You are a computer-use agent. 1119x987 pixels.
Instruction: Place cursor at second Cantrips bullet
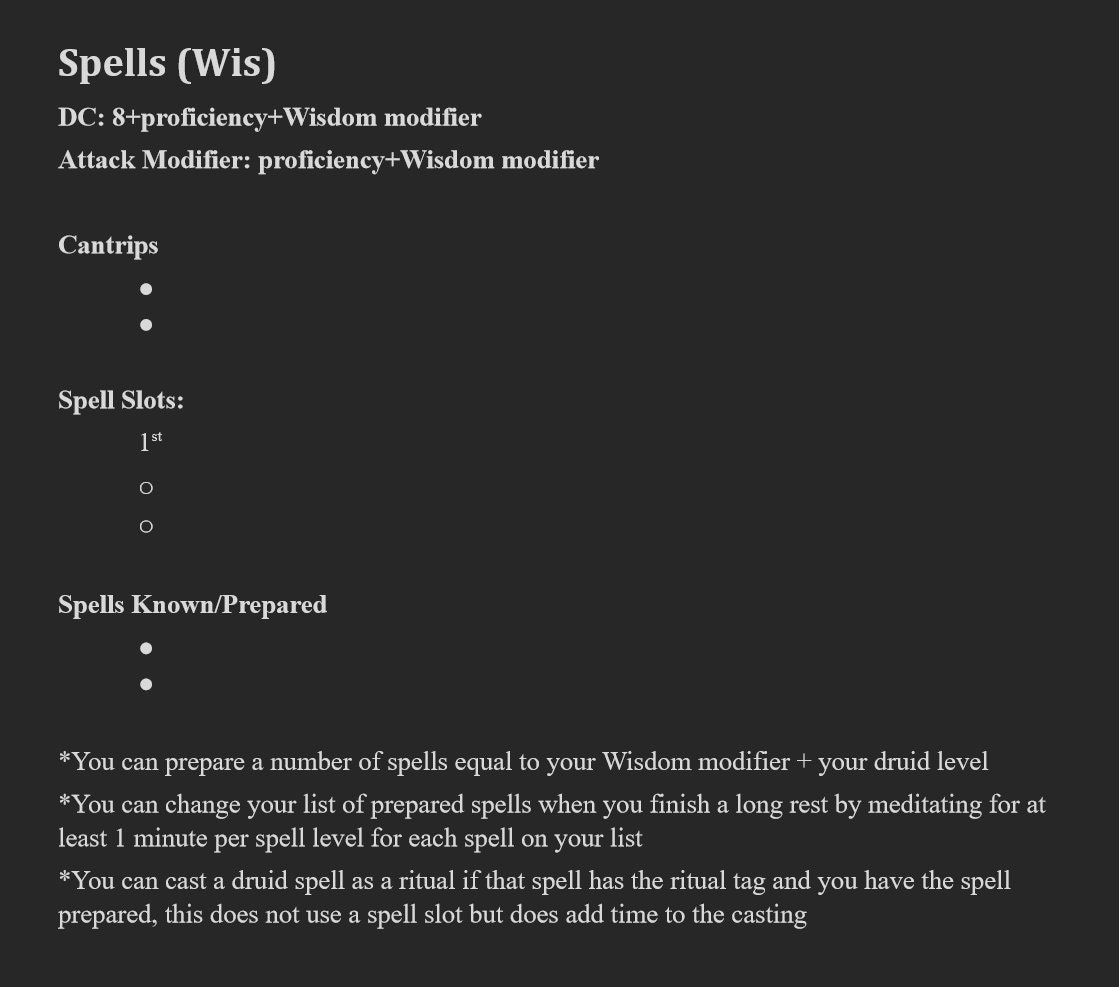click(146, 325)
